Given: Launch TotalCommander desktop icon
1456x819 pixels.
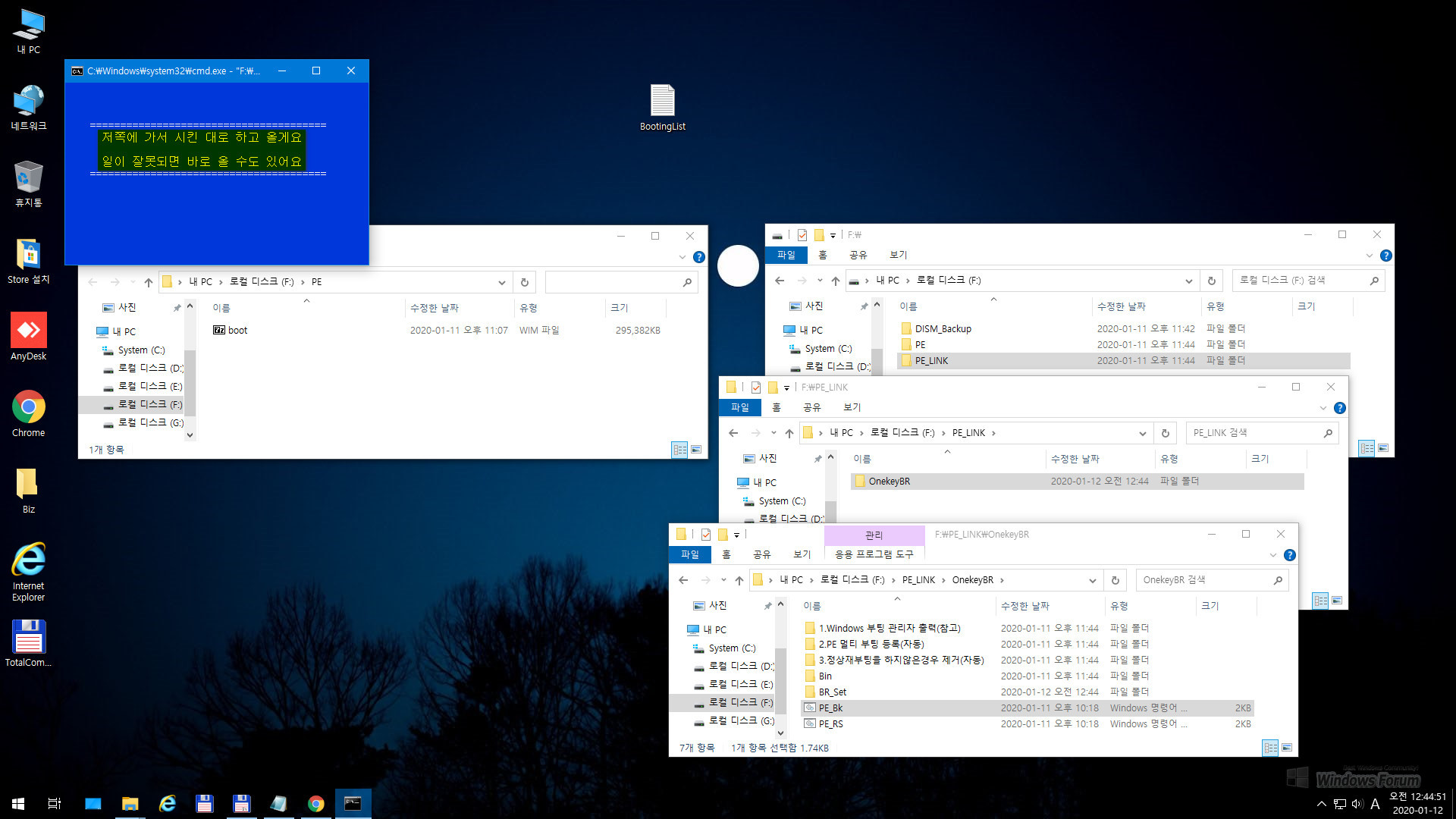Looking at the screenshot, I should (29, 645).
